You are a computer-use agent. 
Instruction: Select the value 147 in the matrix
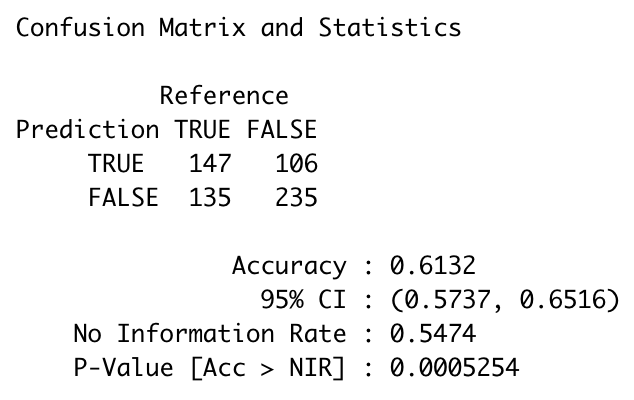click(210, 163)
